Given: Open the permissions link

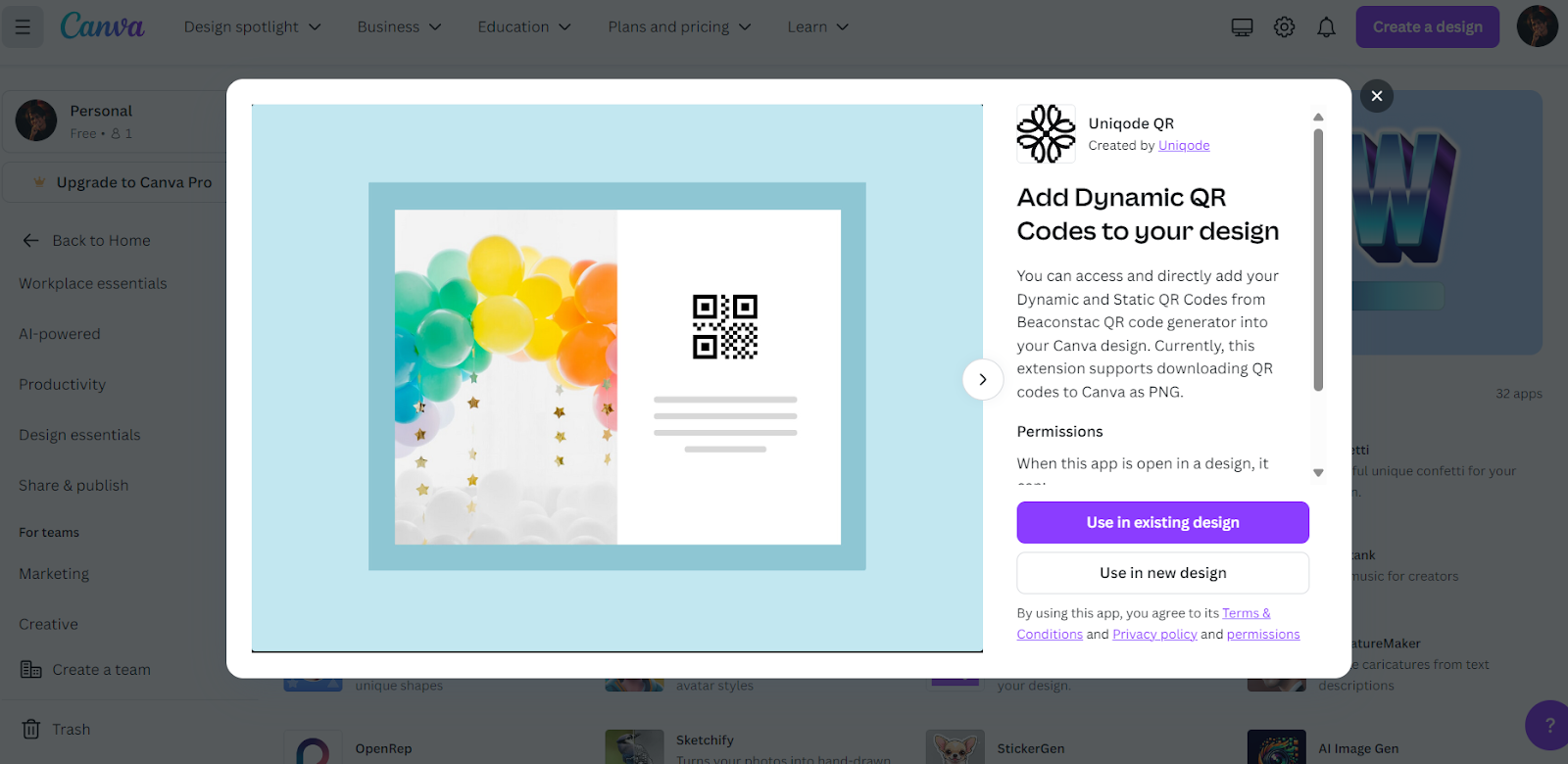Looking at the screenshot, I should click(x=1263, y=634).
